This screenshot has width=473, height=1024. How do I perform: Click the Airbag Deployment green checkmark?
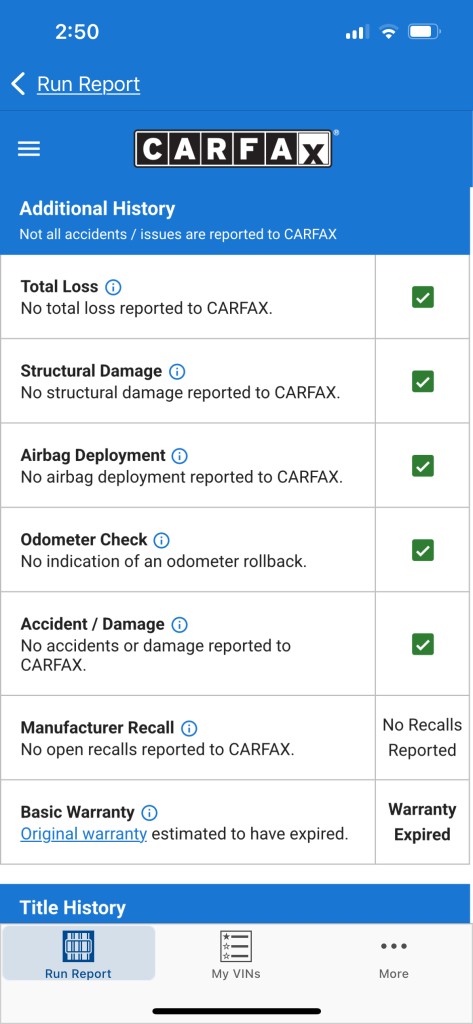coord(423,466)
